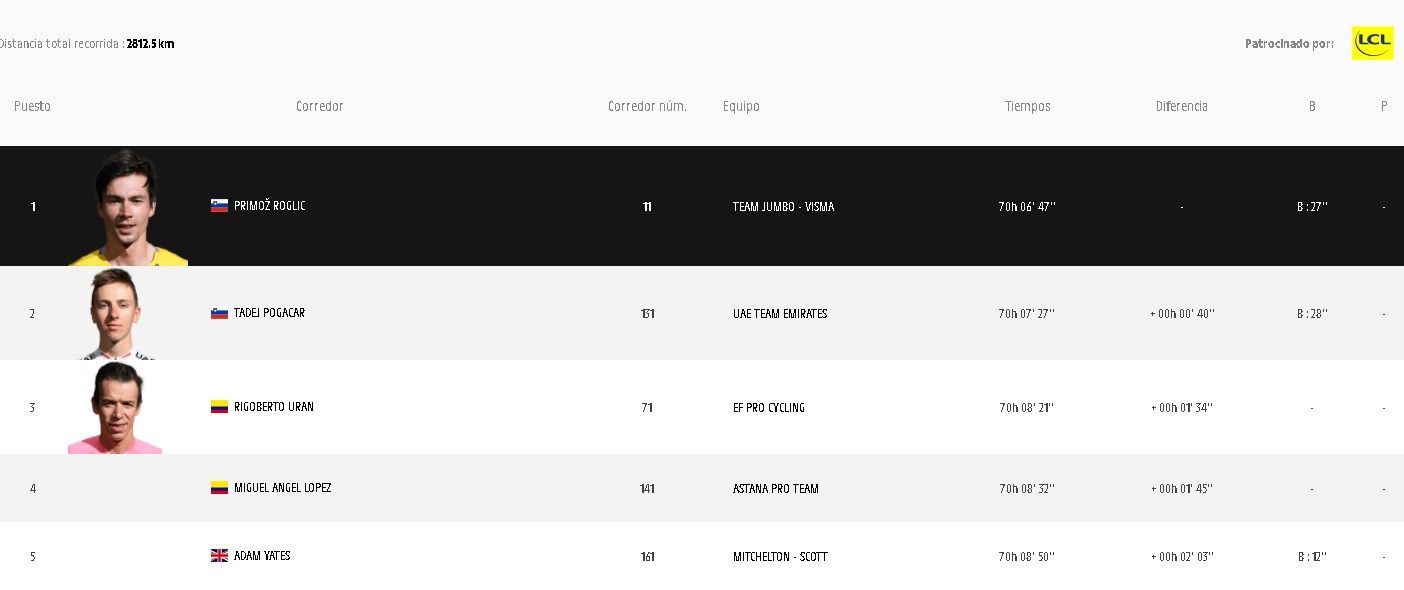1404x590 pixels.
Task: Click the EF Pro Cycling team name
Action: [x=769, y=408]
